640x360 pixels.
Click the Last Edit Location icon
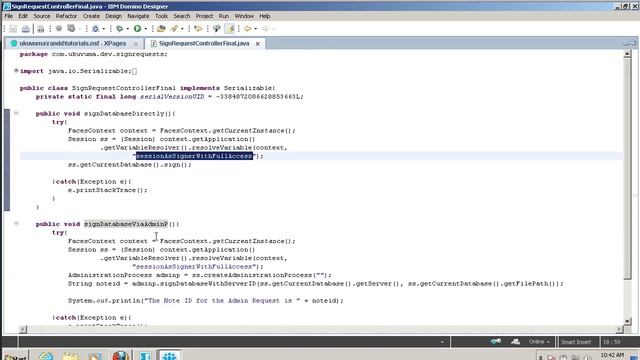point(198,29)
